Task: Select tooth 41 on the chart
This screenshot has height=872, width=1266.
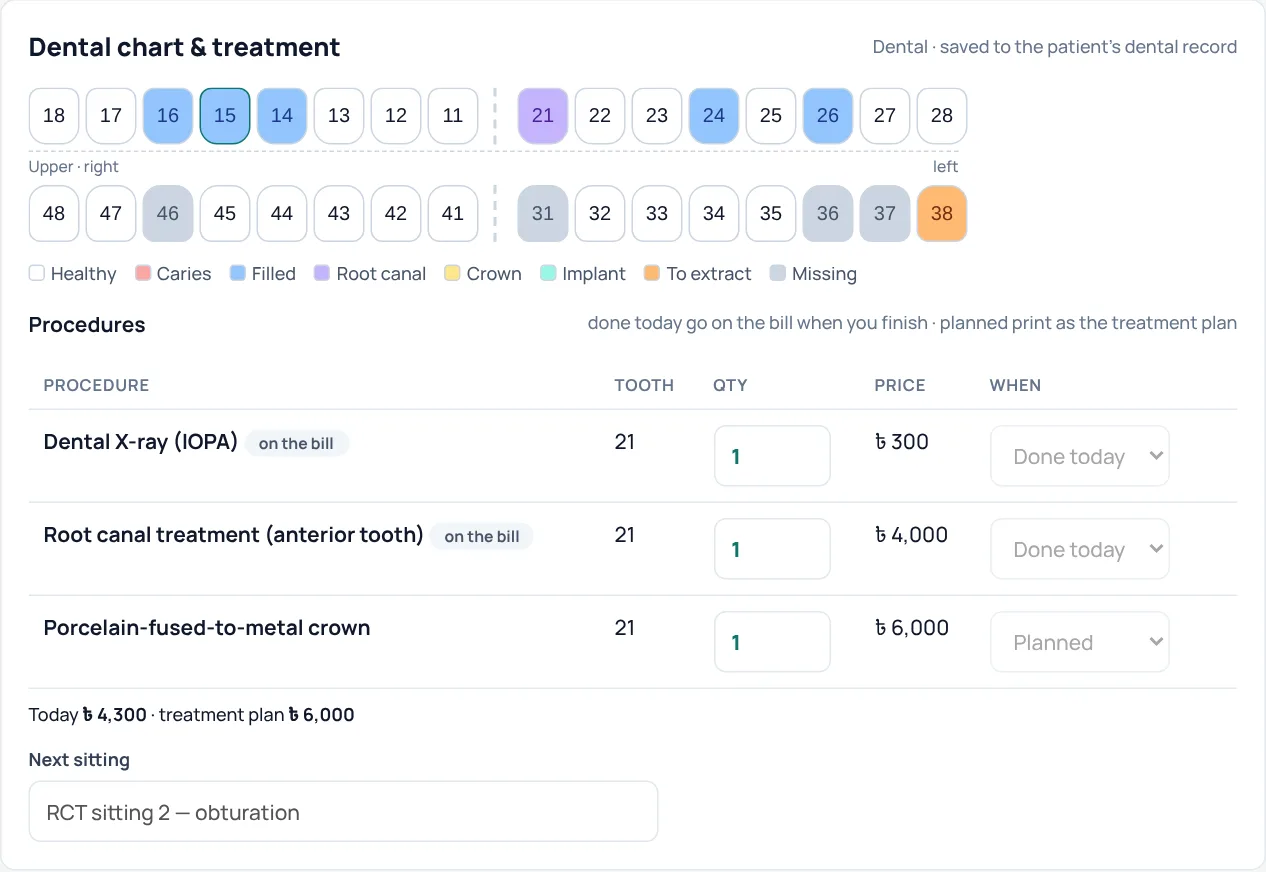Action: pyautogui.click(x=453, y=214)
